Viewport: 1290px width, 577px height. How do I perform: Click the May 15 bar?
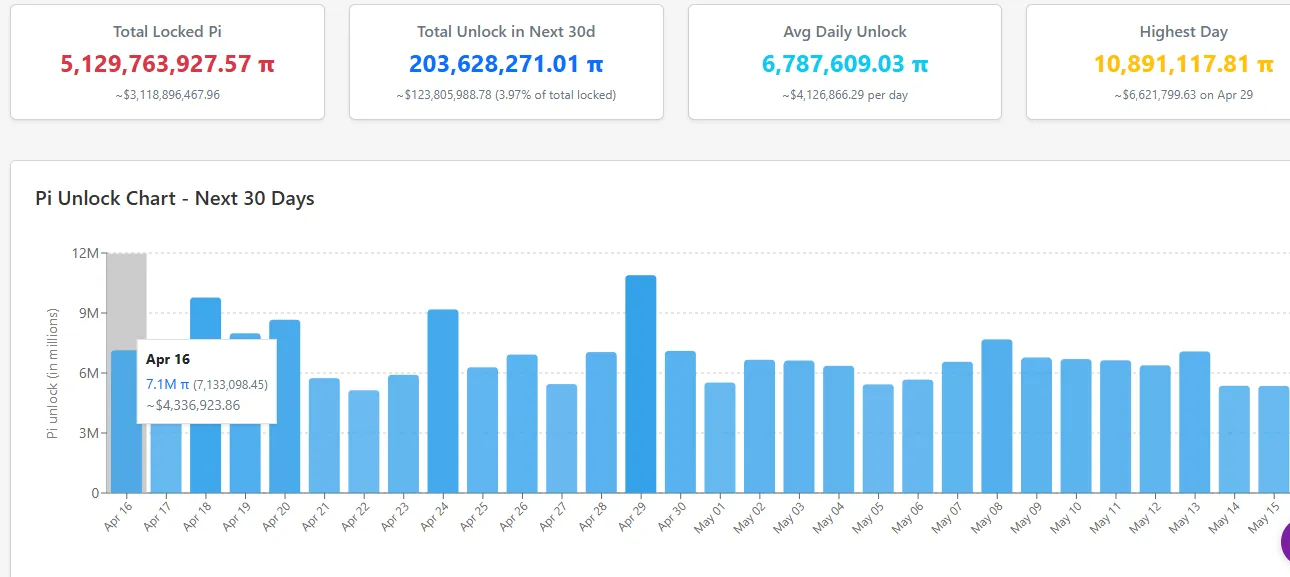[1273, 440]
